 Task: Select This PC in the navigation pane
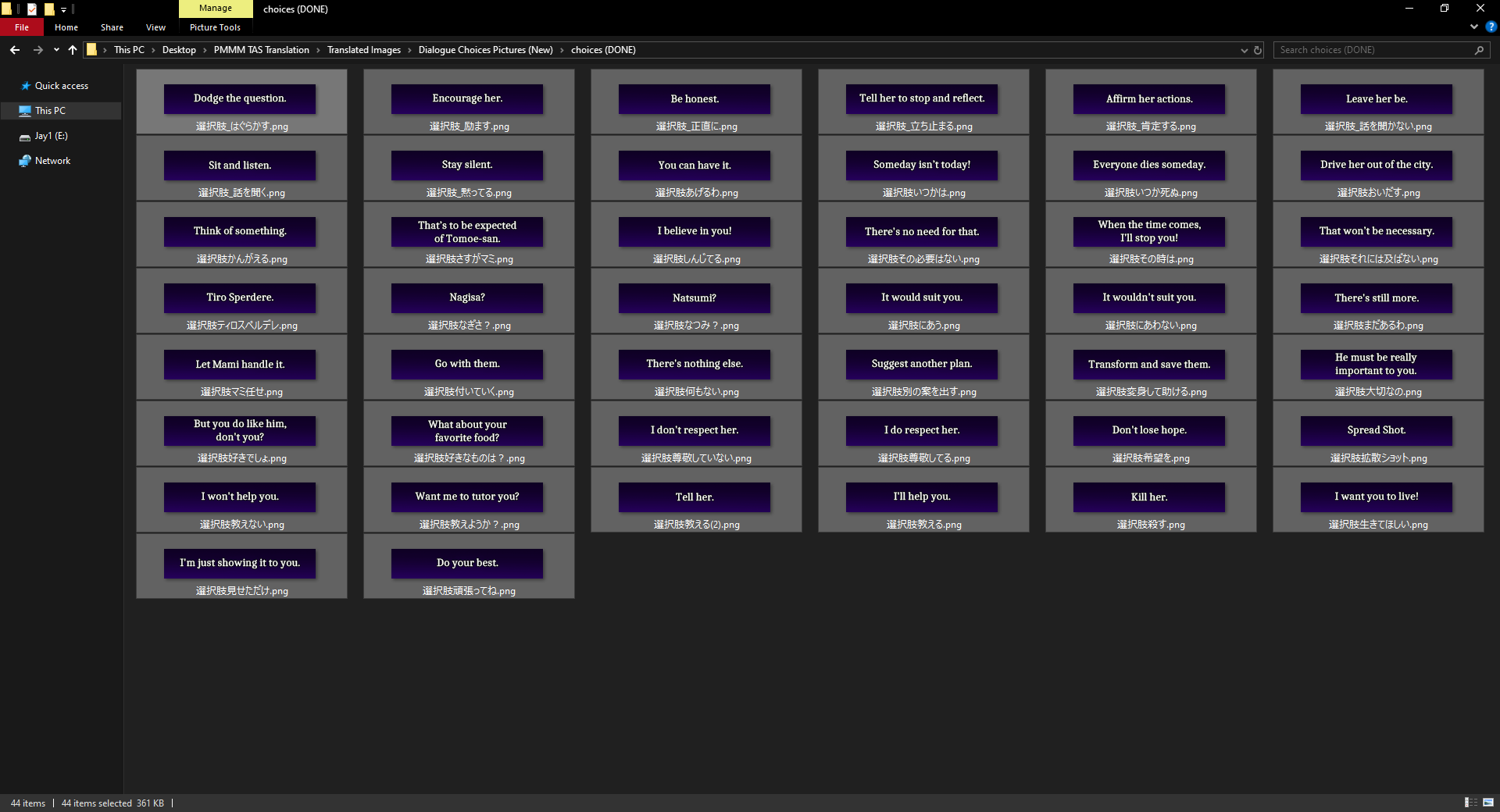[x=60, y=111]
